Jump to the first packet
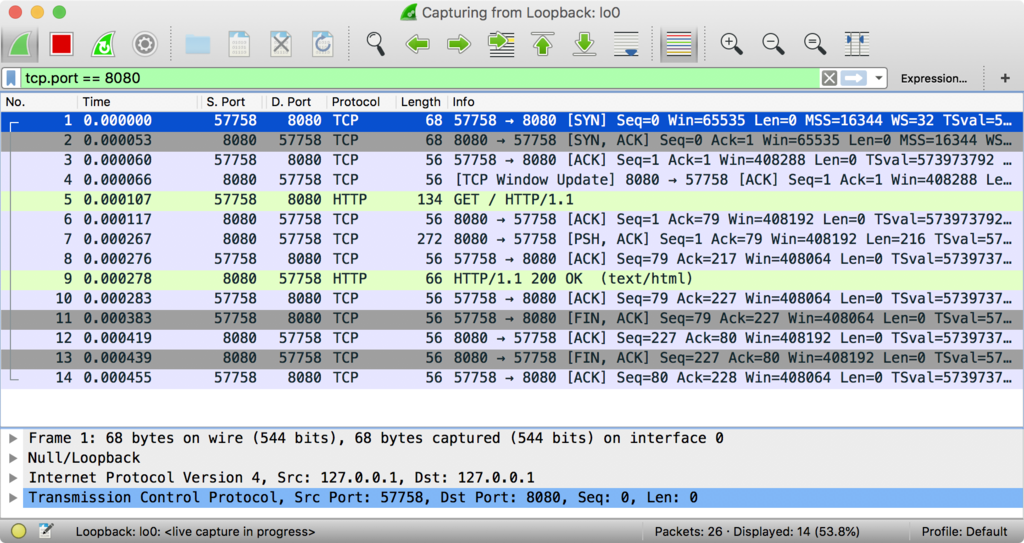Image resolution: width=1024 pixels, height=543 pixels. point(543,44)
